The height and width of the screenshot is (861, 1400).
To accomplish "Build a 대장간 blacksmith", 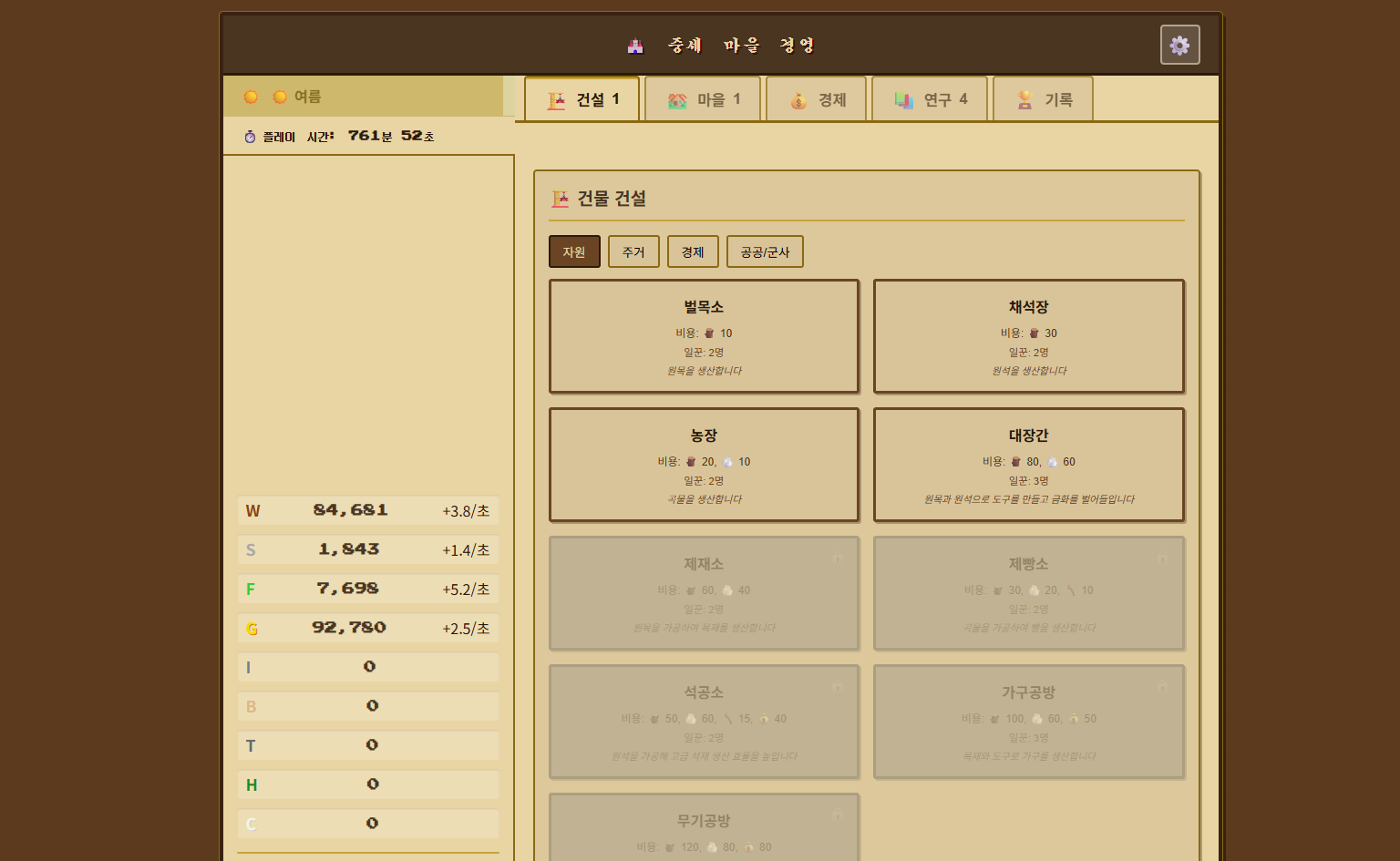I will tap(1028, 465).
